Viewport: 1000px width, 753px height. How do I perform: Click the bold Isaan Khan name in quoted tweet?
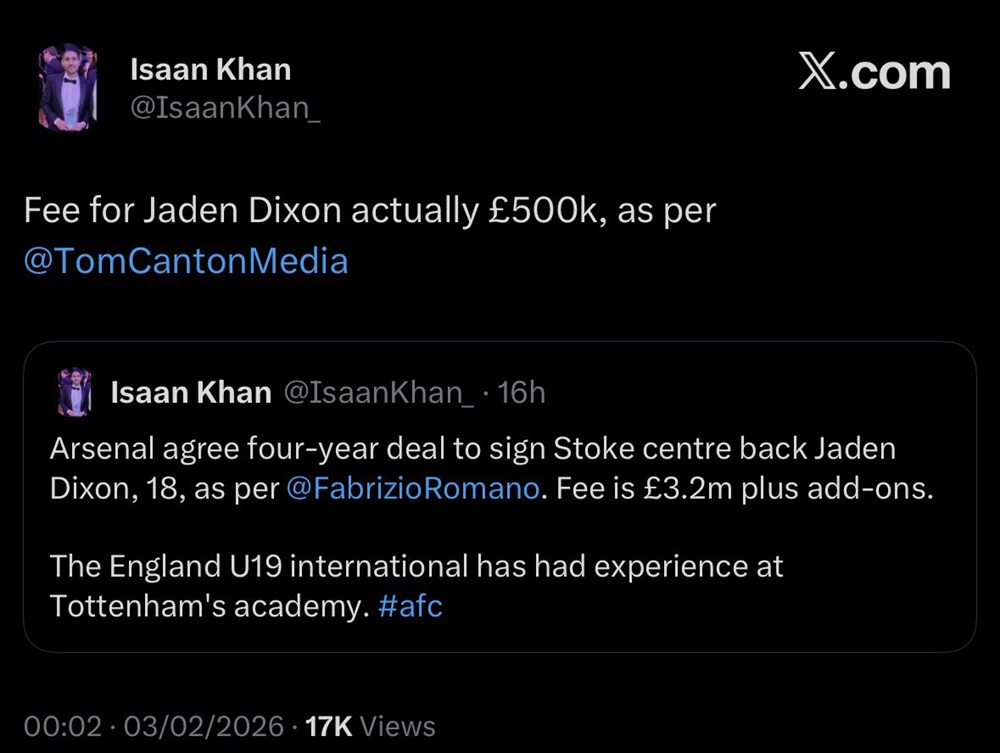(190, 392)
